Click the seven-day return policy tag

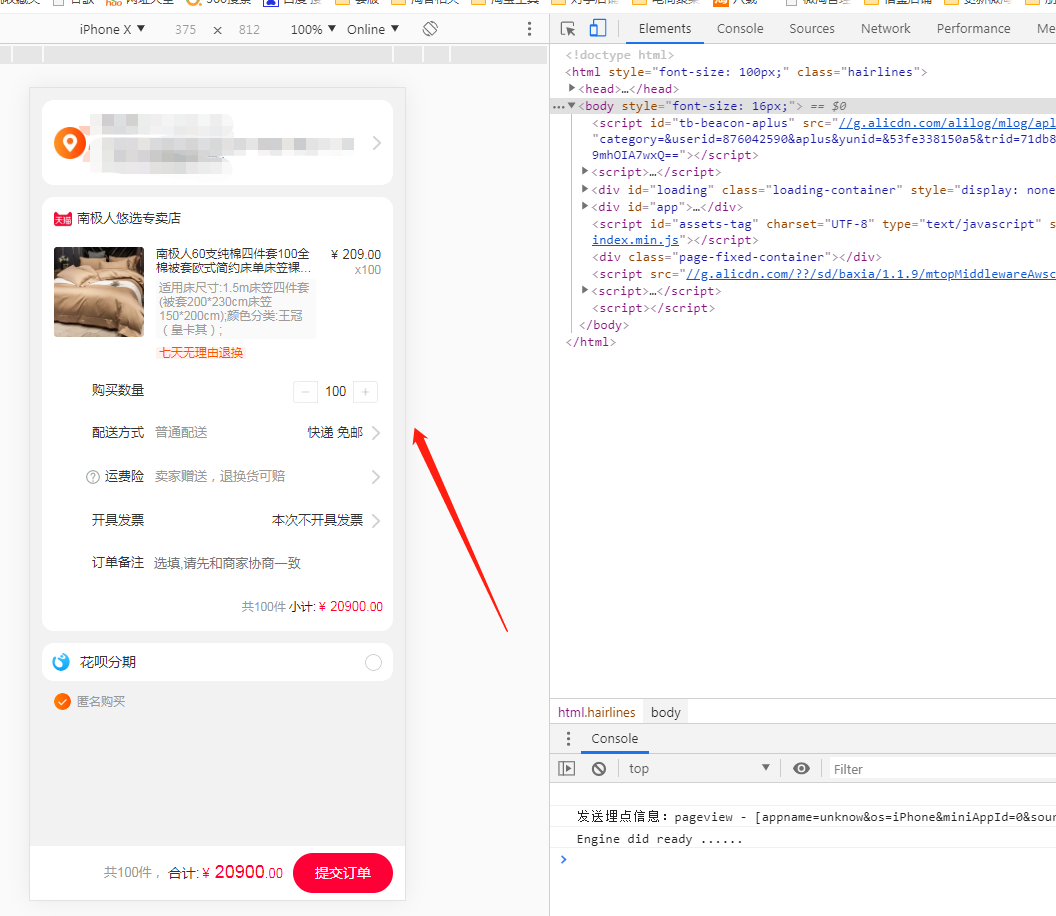[x=201, y=353]
